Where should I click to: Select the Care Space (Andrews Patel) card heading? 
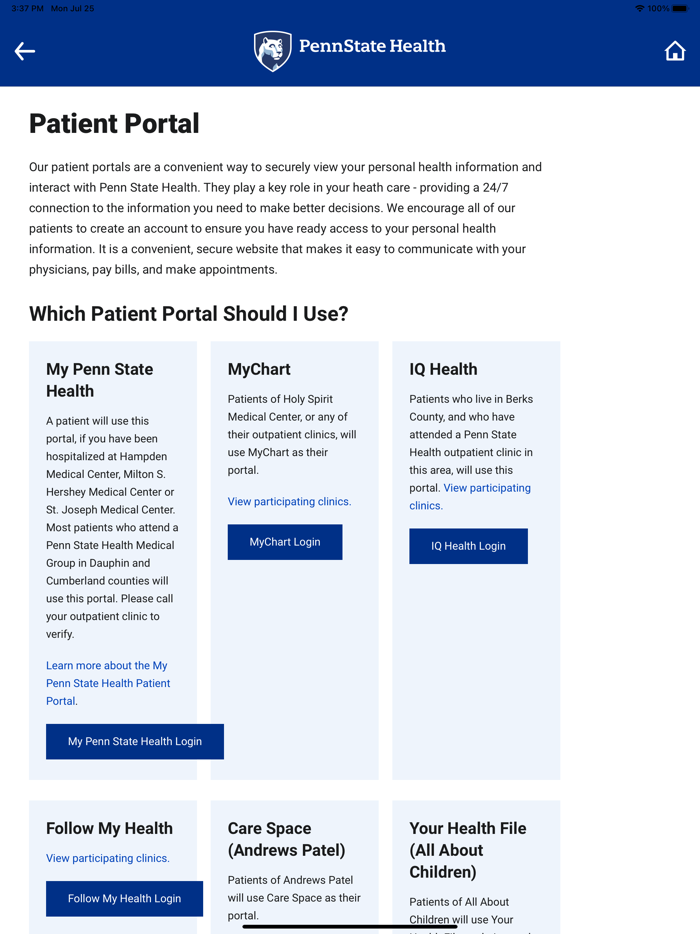pos(288,839)
